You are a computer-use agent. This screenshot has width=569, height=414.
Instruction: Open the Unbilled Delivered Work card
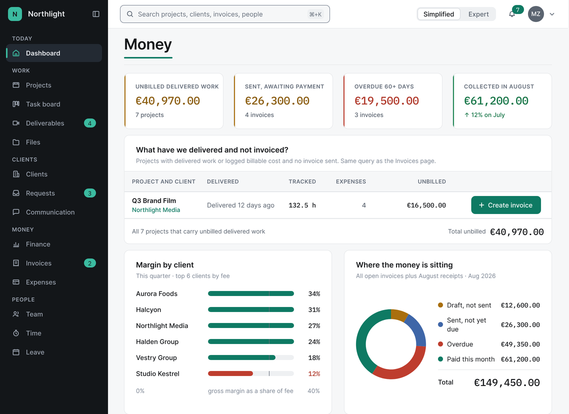click(174, 101)
